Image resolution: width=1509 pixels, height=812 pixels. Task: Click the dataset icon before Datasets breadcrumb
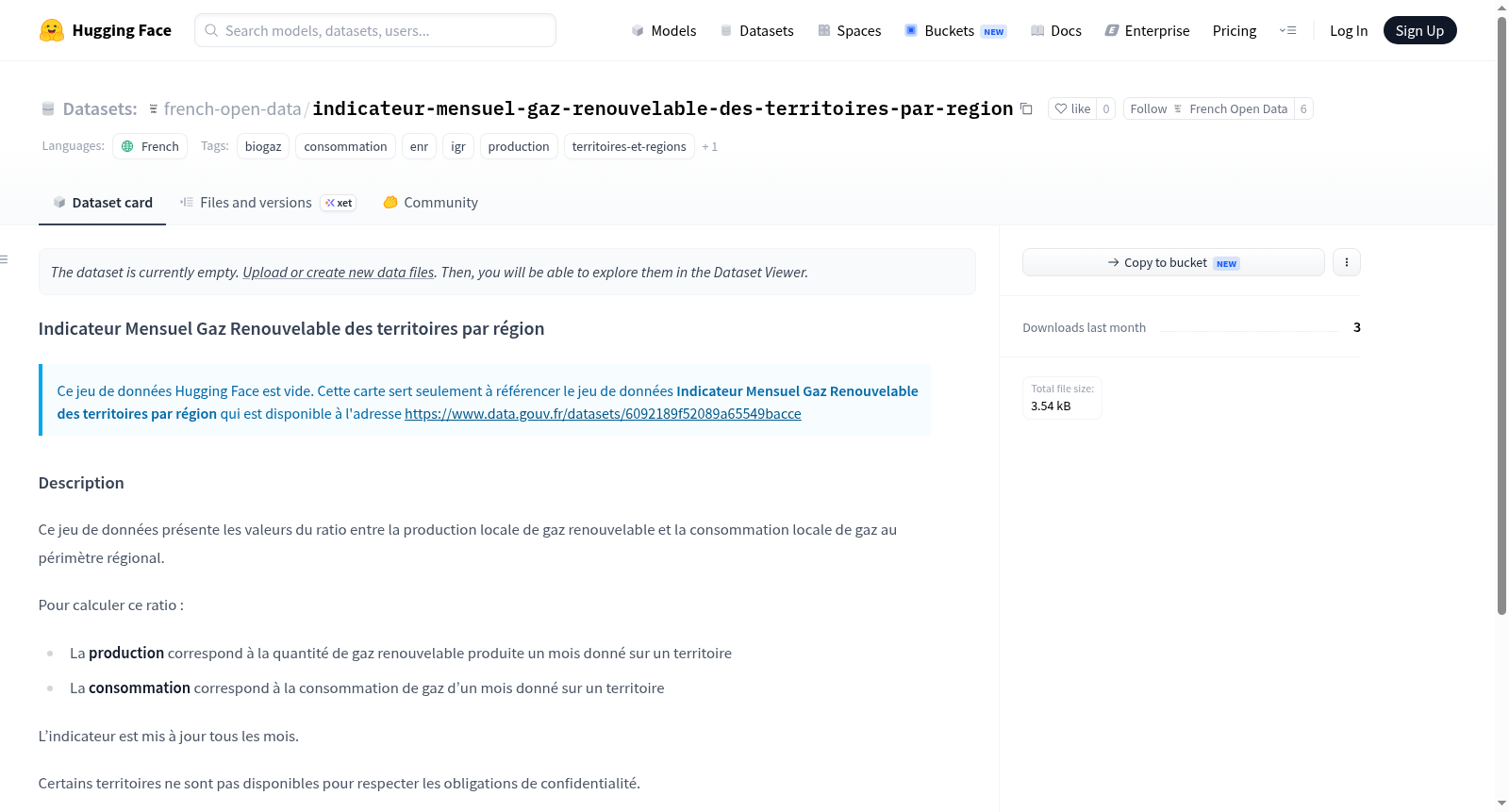(48, 108)
